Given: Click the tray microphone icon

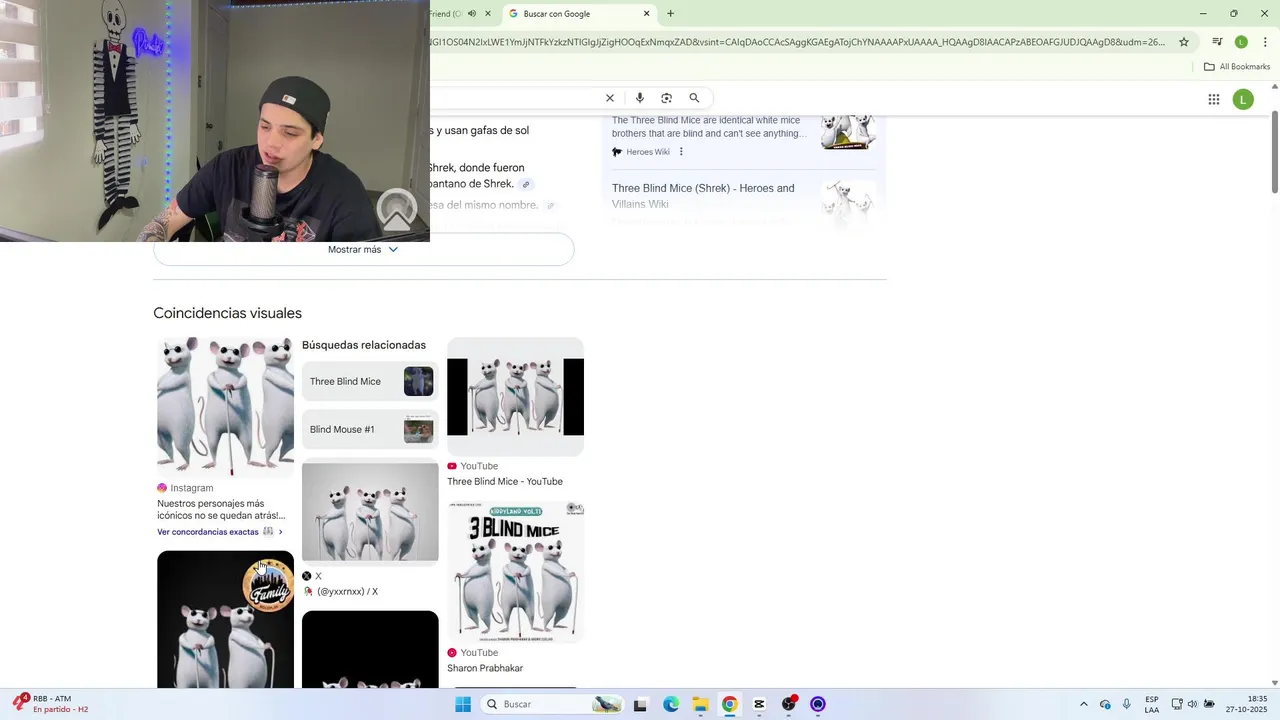Looking at the screenshot, I should click(1127, 704).
